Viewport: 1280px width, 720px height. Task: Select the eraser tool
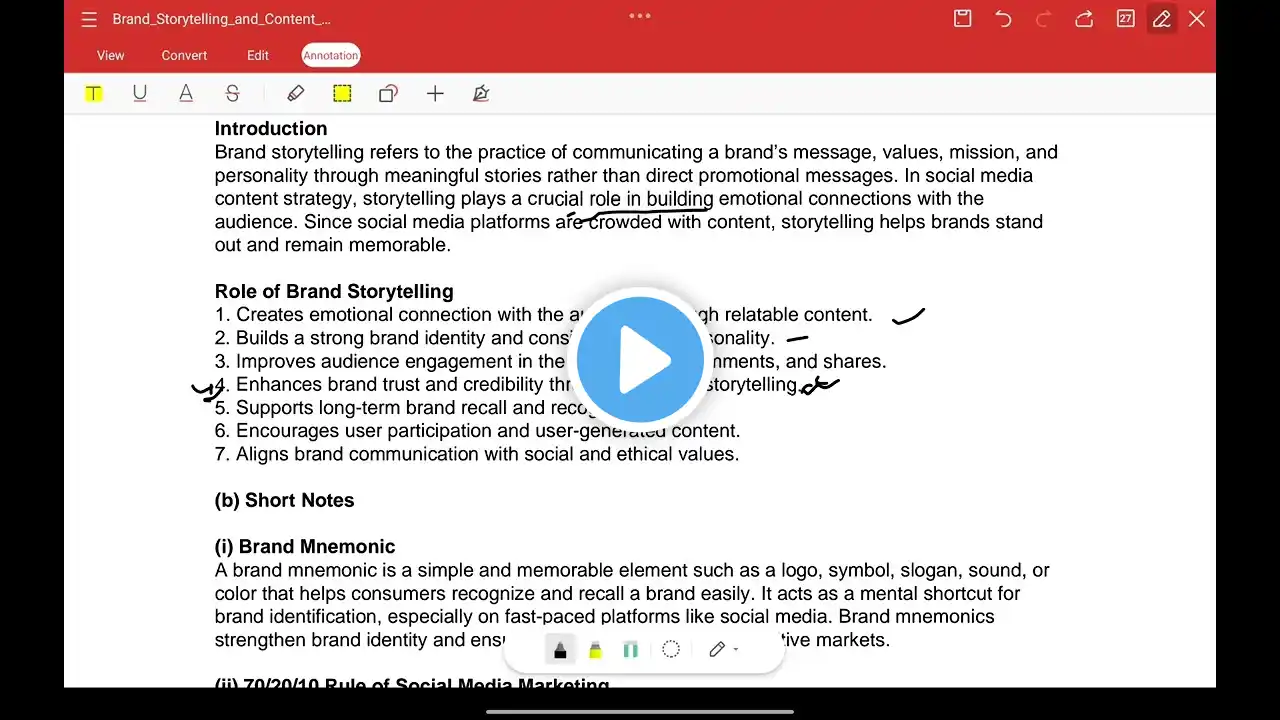(295, 93)
